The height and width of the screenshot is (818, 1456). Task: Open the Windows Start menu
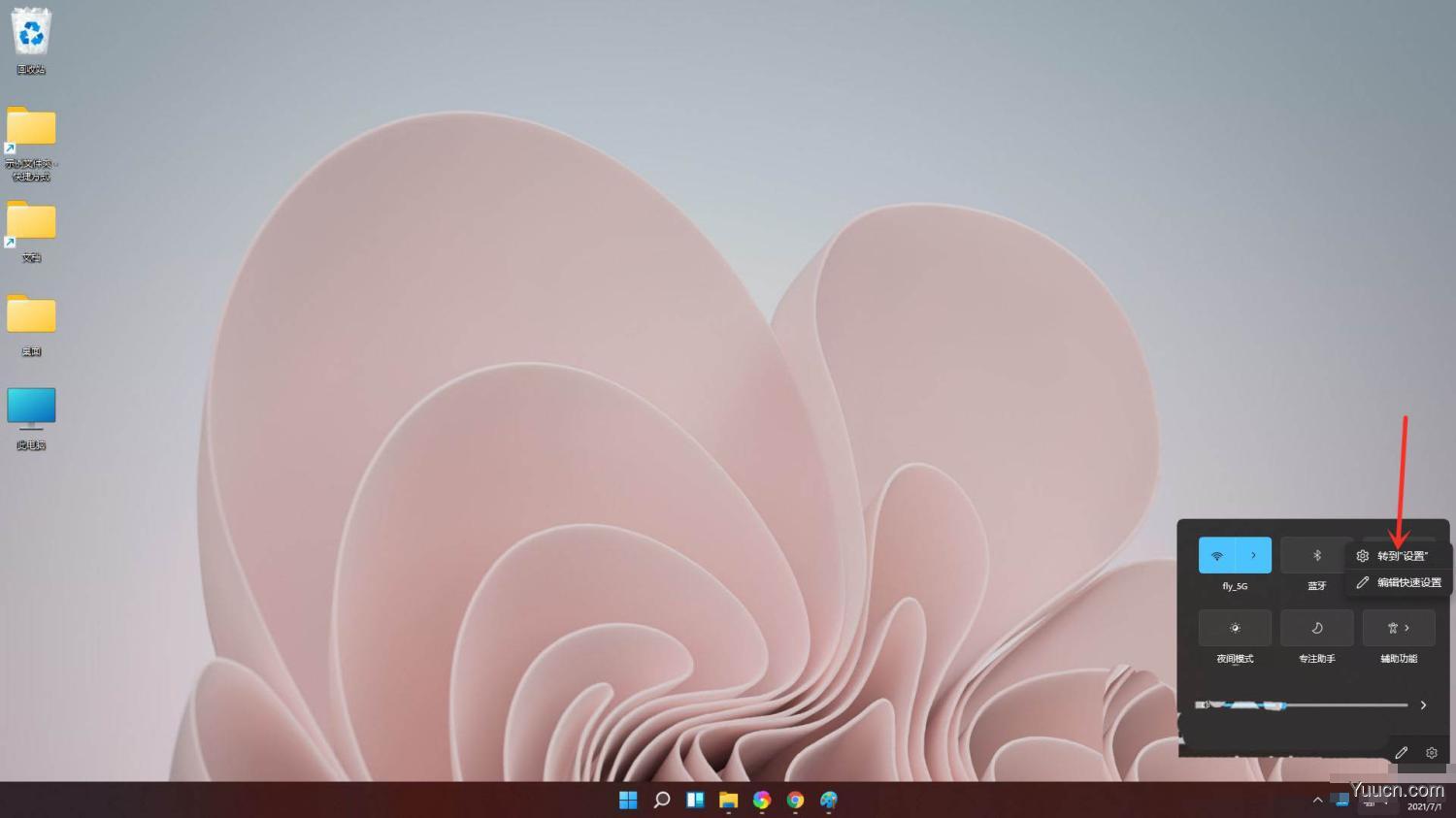(x=628, y=800)
